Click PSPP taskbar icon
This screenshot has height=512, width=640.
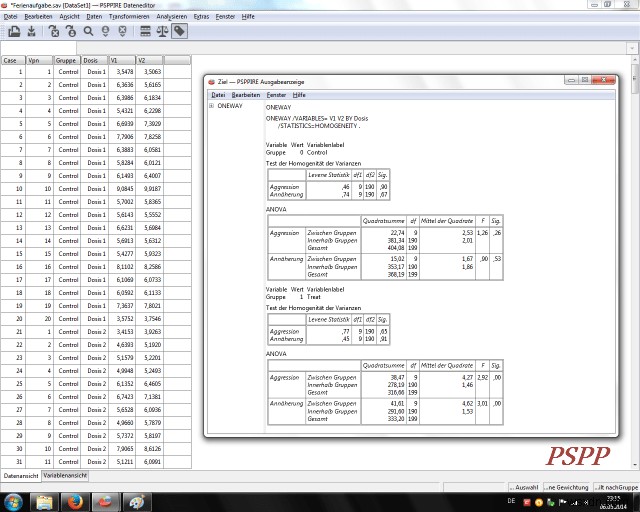pos(106,502)
